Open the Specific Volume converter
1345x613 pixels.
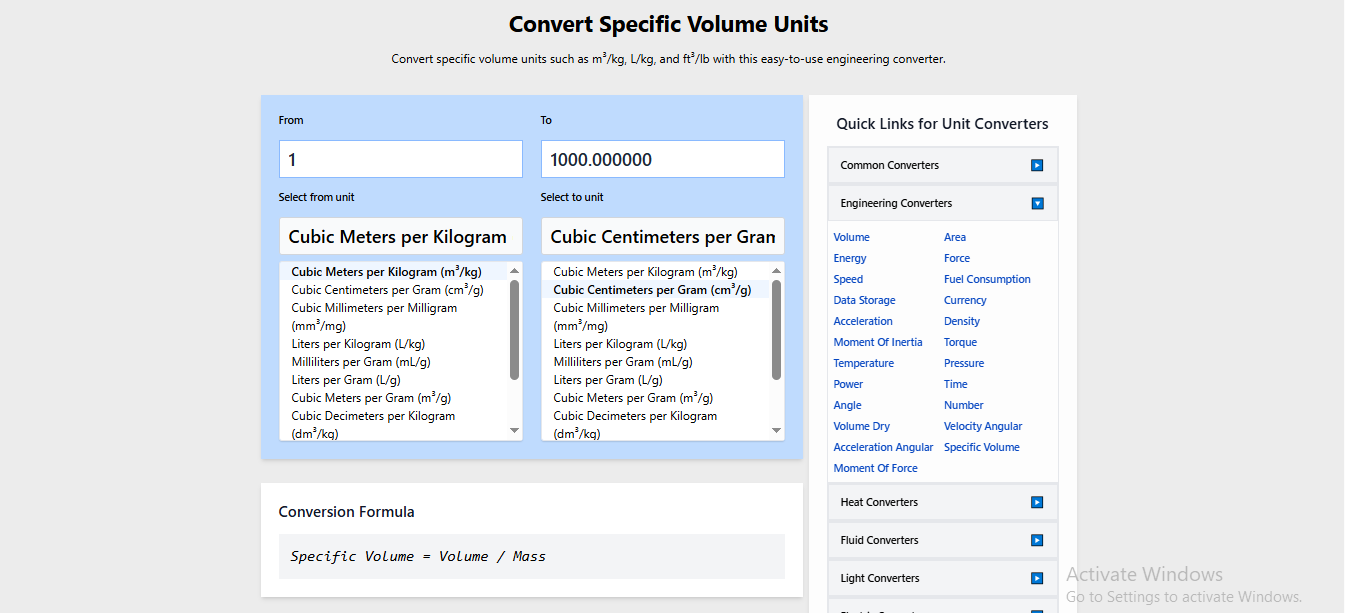(x=982, y=446)
